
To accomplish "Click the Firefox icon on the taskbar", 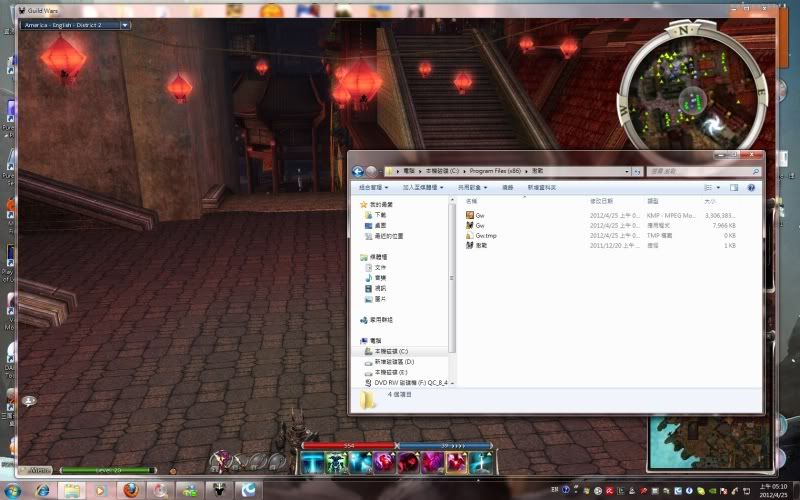I will point(129,490).
